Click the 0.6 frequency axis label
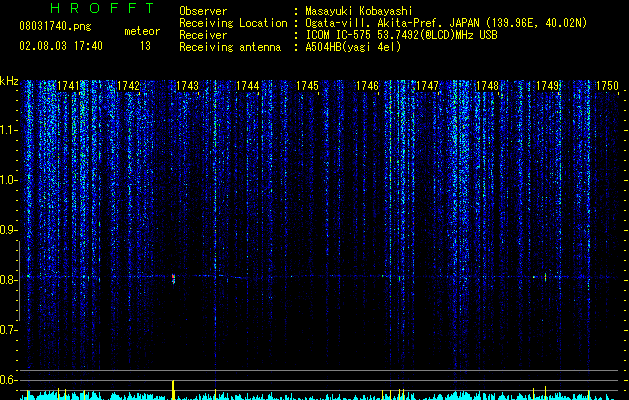Screen dimensions: 629x400 point(9,380)
